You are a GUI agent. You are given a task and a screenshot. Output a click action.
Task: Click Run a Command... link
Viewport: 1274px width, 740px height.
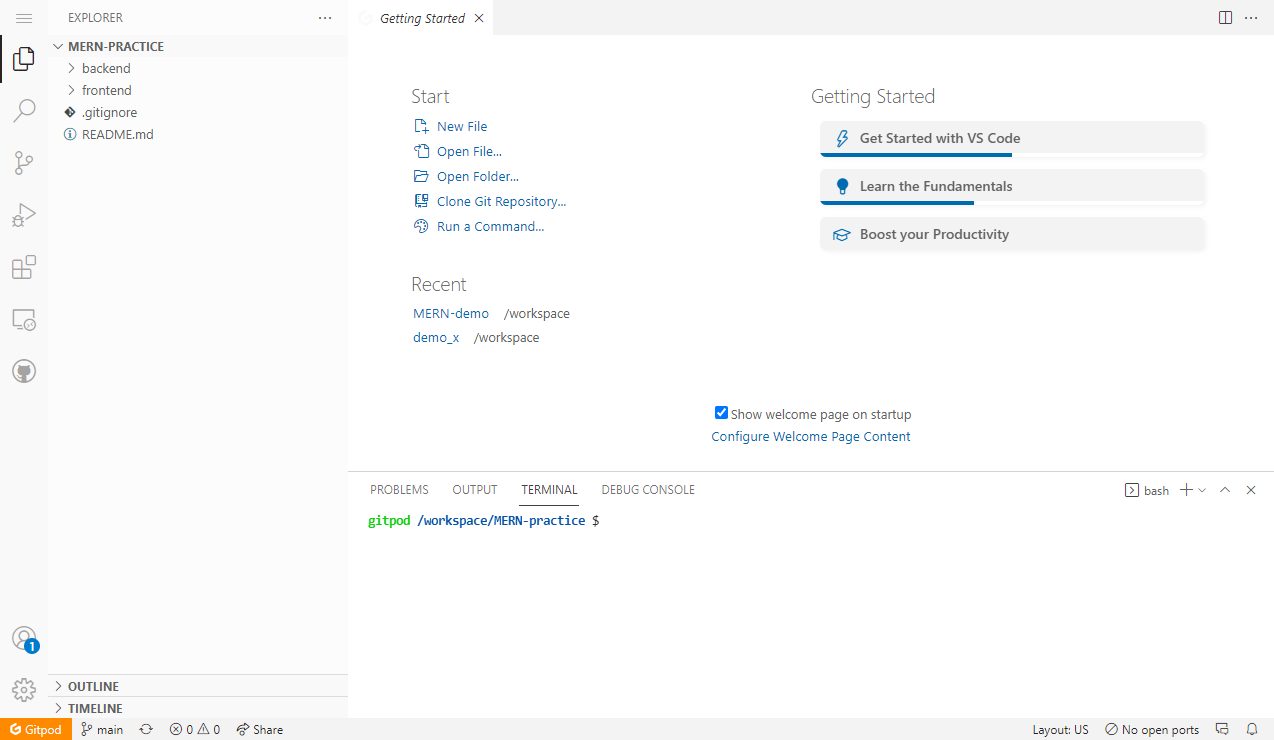click(x=478, y=226)
